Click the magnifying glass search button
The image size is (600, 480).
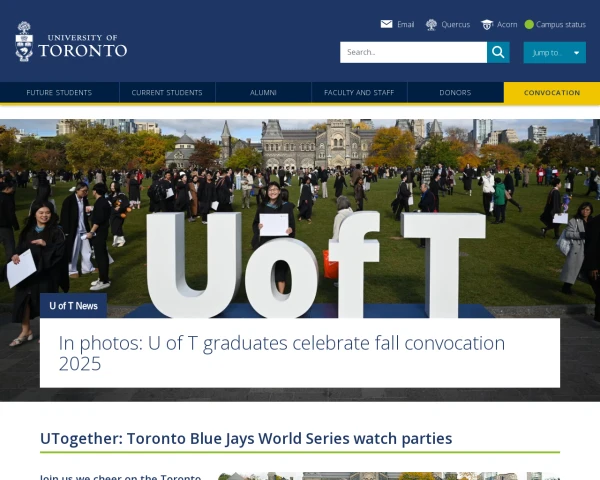(498, 52)
